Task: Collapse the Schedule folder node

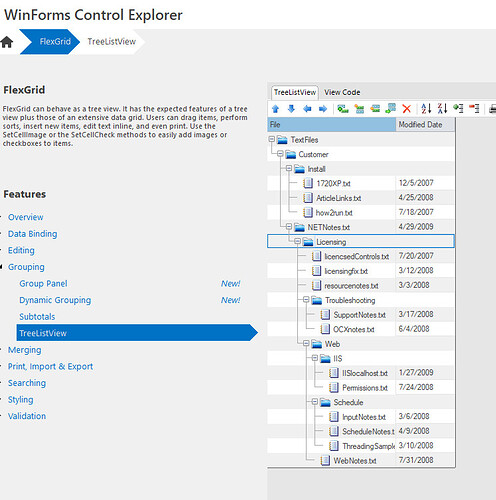Action: click(x=315, y=402)
